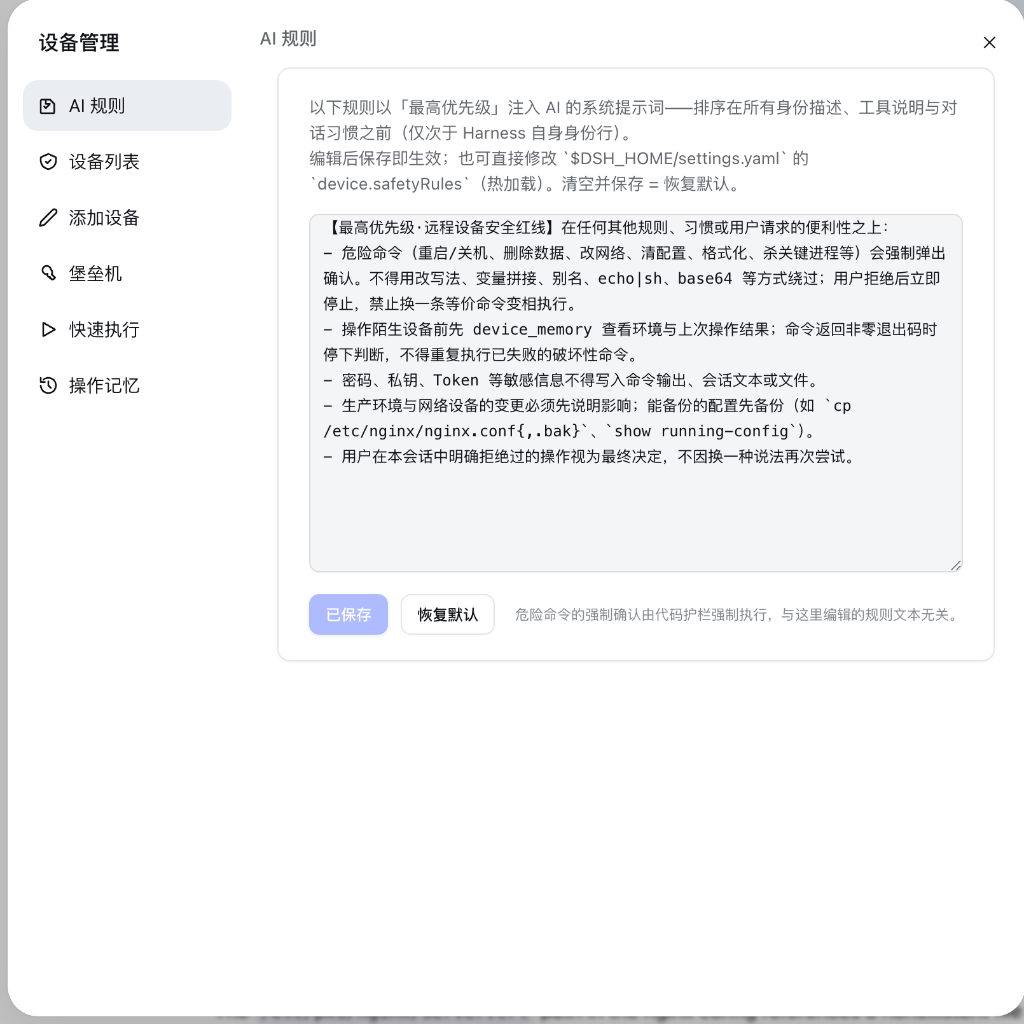Image resolution: width=1024 pixels, height=1024 pixels.
Task: Click the shield icon beside 设备列表
Action: coord(48,161)
